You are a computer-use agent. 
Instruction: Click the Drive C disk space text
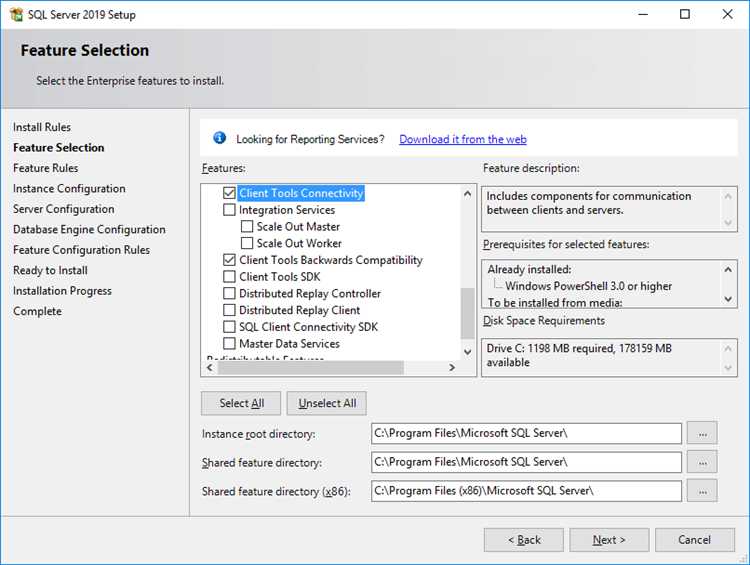(x=579, y=355)
